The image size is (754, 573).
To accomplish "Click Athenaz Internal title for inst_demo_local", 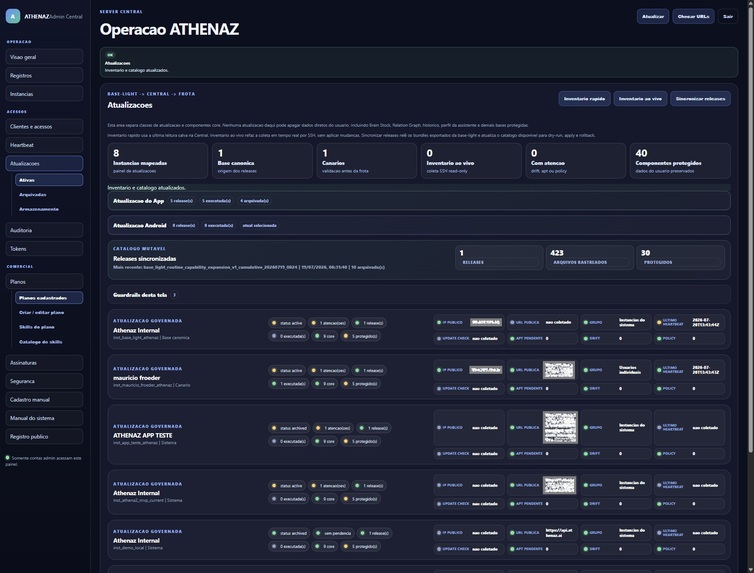I will [136, 540].
